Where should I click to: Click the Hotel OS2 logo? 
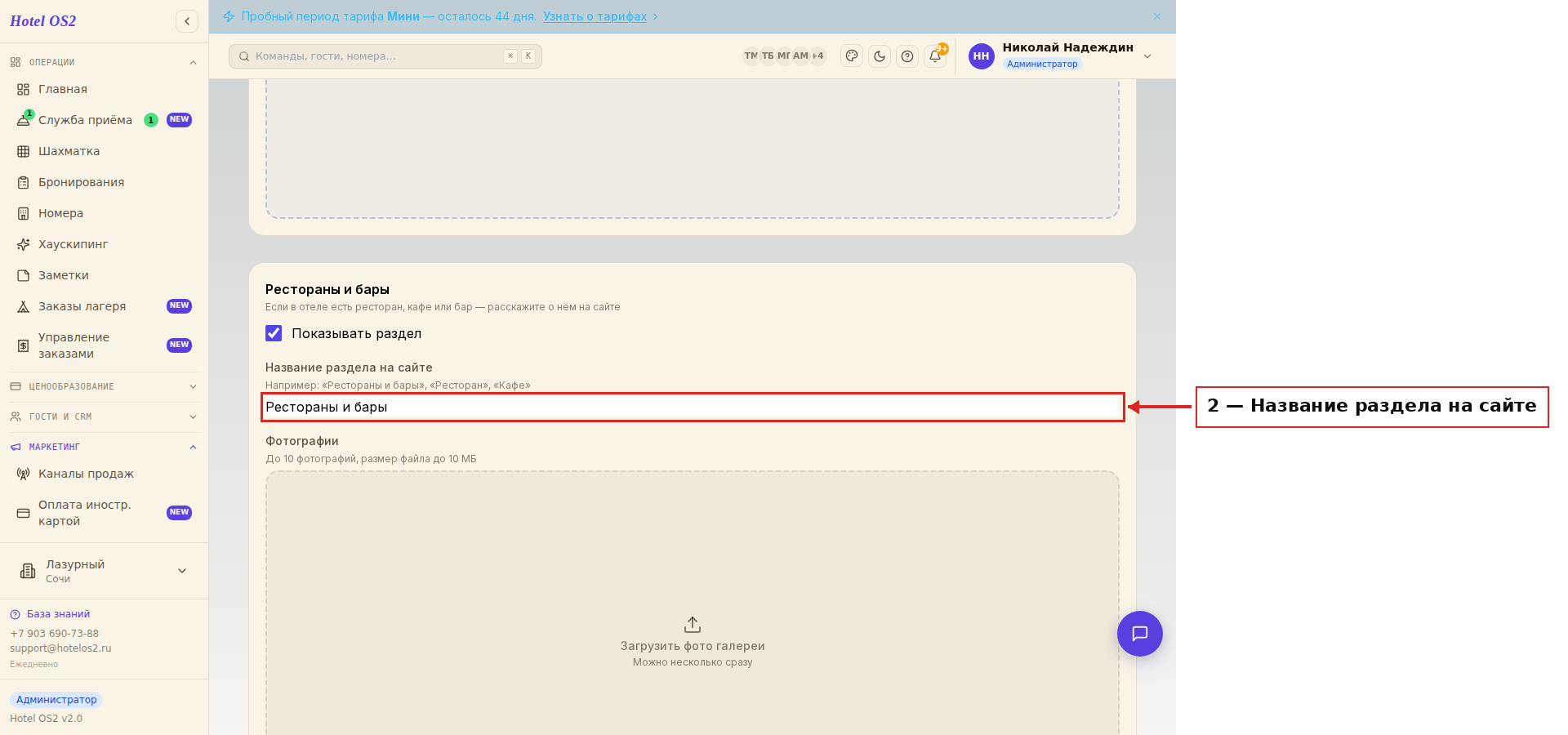coord(43,21)
